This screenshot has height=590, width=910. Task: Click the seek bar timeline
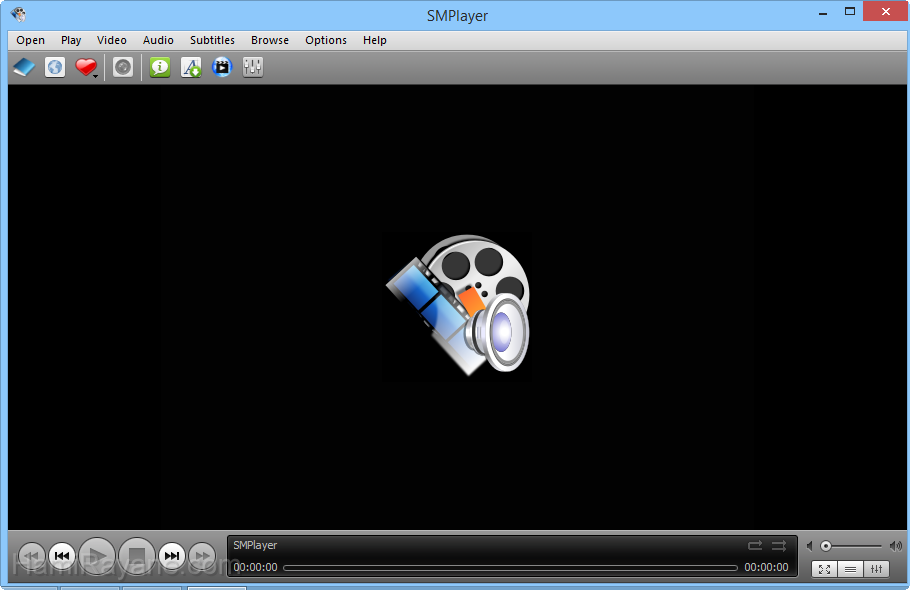click(510, 568)
